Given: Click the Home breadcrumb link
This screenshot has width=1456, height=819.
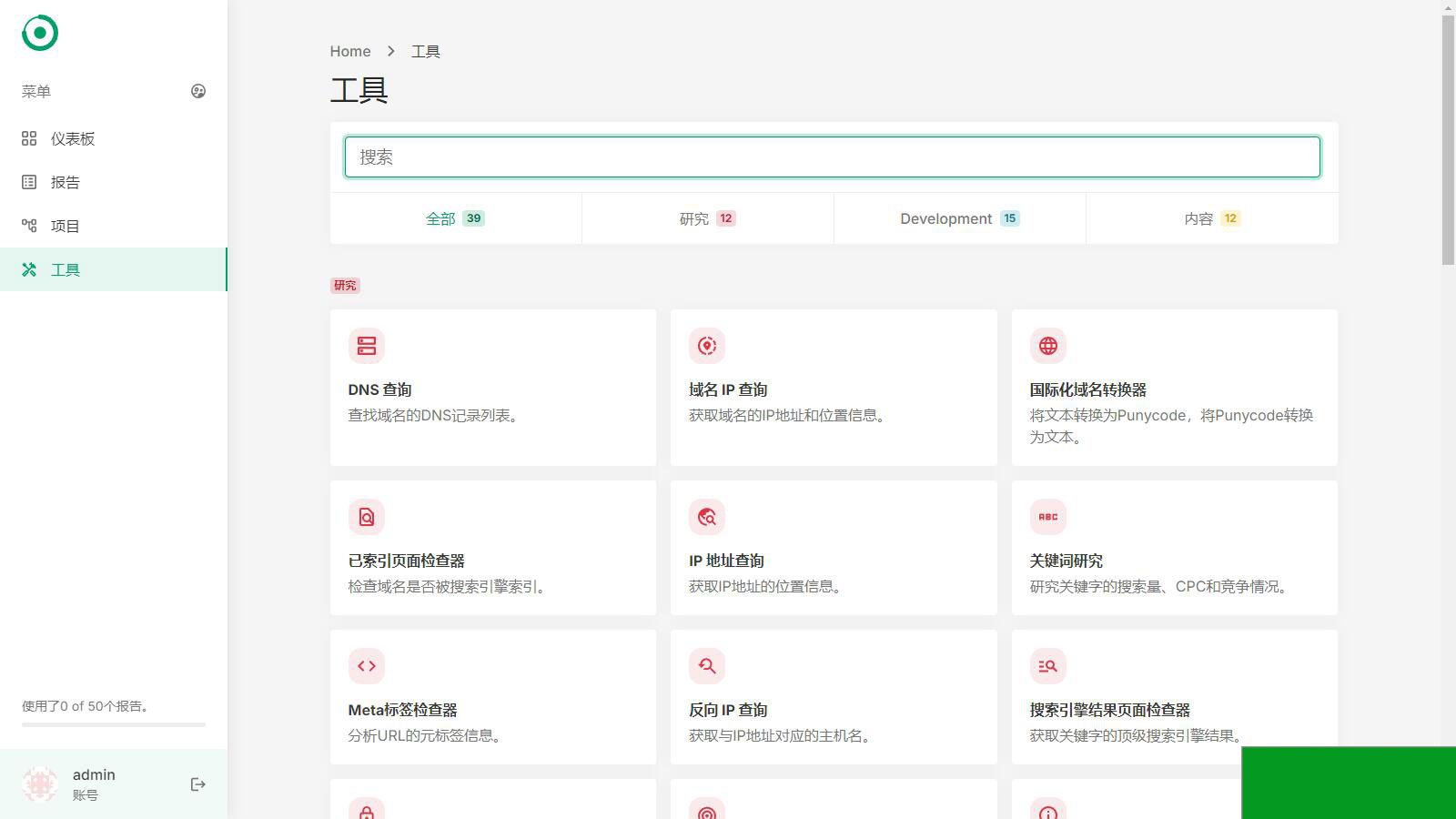Looking at the screenshot, I should [x=350, y=51].
